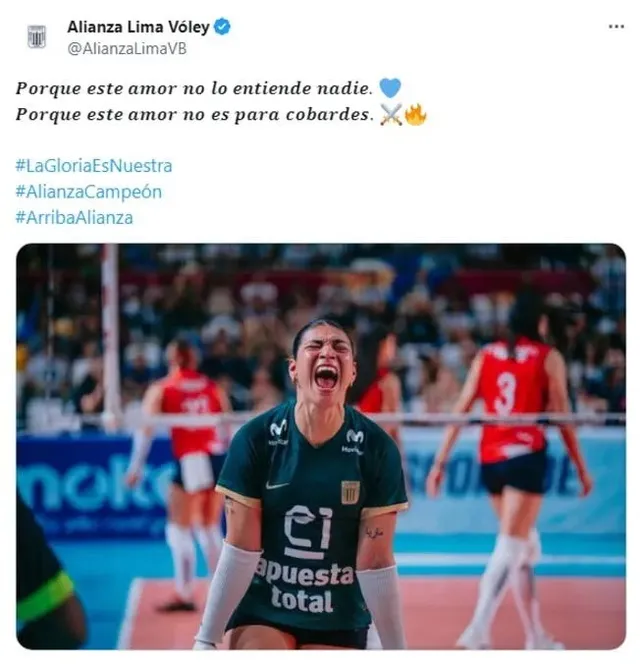Open the attached volleyball match photo
640x664 pixels.
321,446
